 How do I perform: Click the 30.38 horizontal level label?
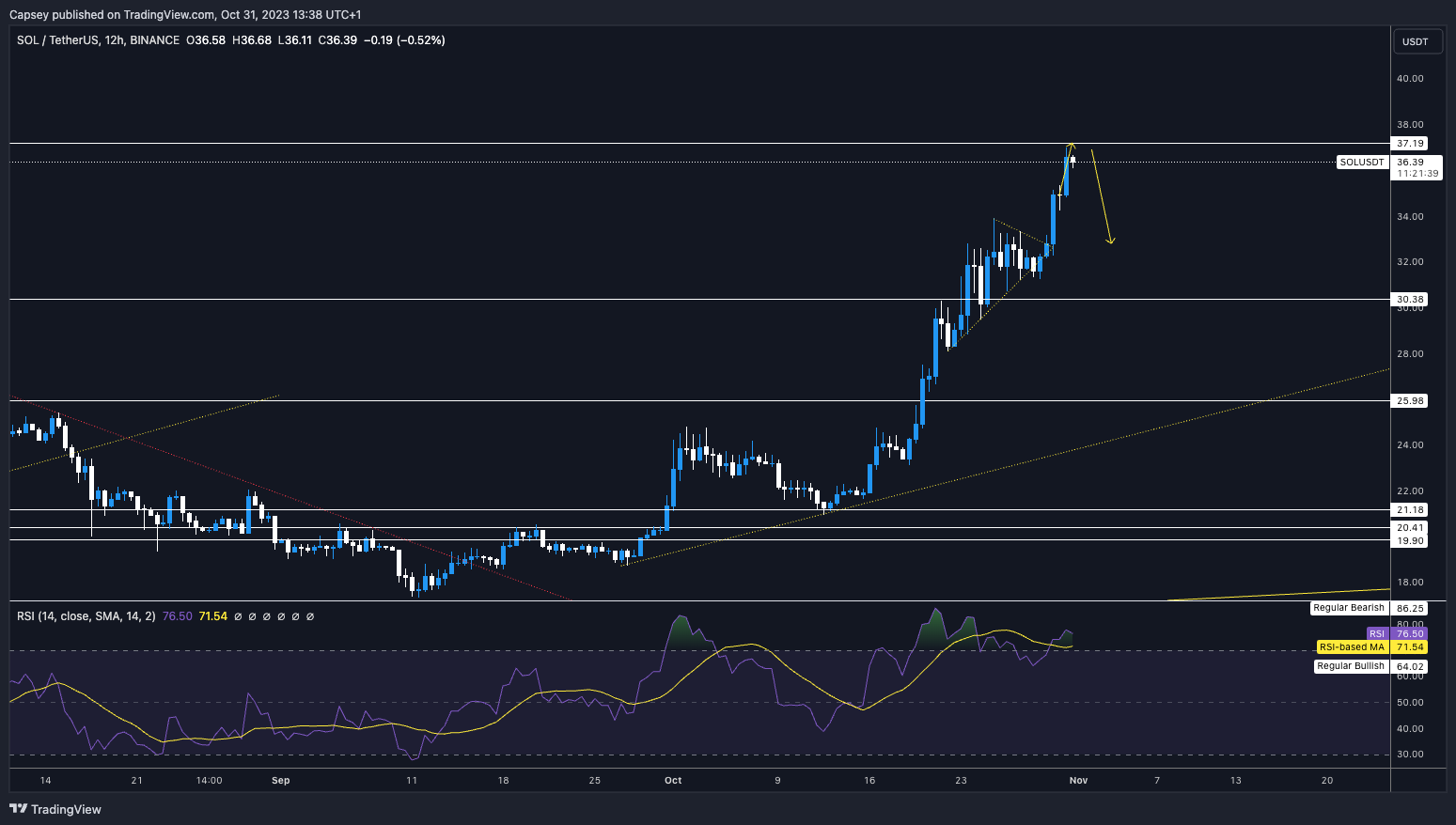[x=1410, y=300]
